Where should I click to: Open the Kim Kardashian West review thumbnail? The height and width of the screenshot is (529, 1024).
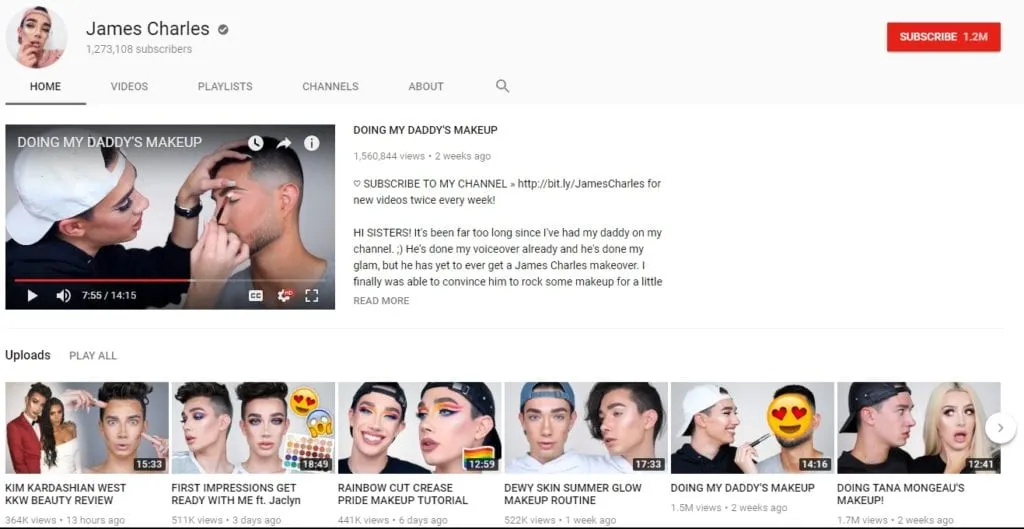tap(87, 427)
